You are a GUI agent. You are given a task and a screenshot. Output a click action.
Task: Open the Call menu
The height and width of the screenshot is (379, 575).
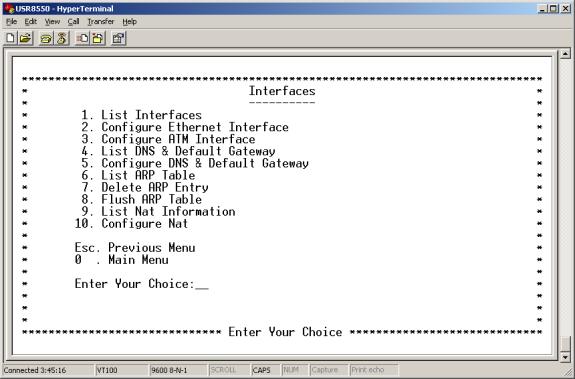[x=73, y=22]
